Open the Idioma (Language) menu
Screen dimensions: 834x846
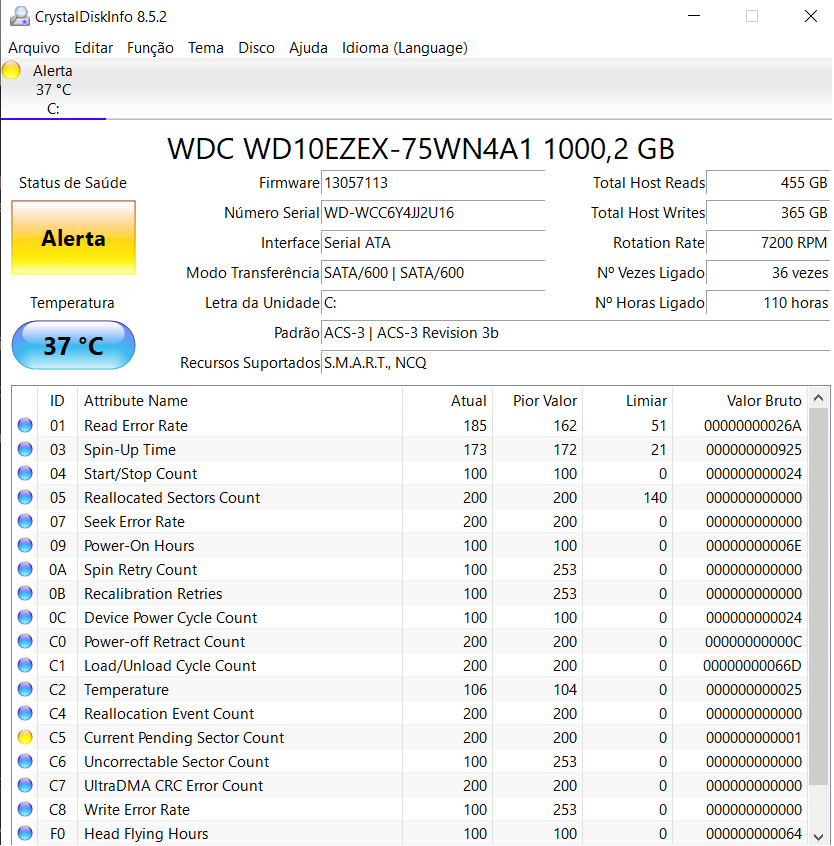(x=404, y=48)
